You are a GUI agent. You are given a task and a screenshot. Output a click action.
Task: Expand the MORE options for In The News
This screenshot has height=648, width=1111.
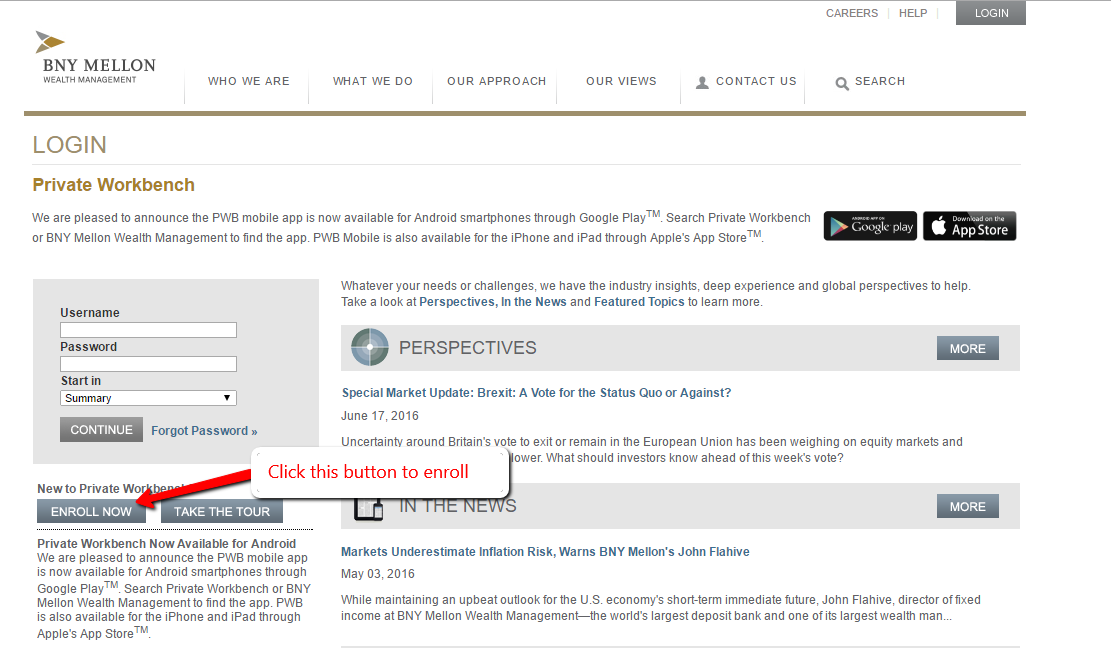coord(967,505)
